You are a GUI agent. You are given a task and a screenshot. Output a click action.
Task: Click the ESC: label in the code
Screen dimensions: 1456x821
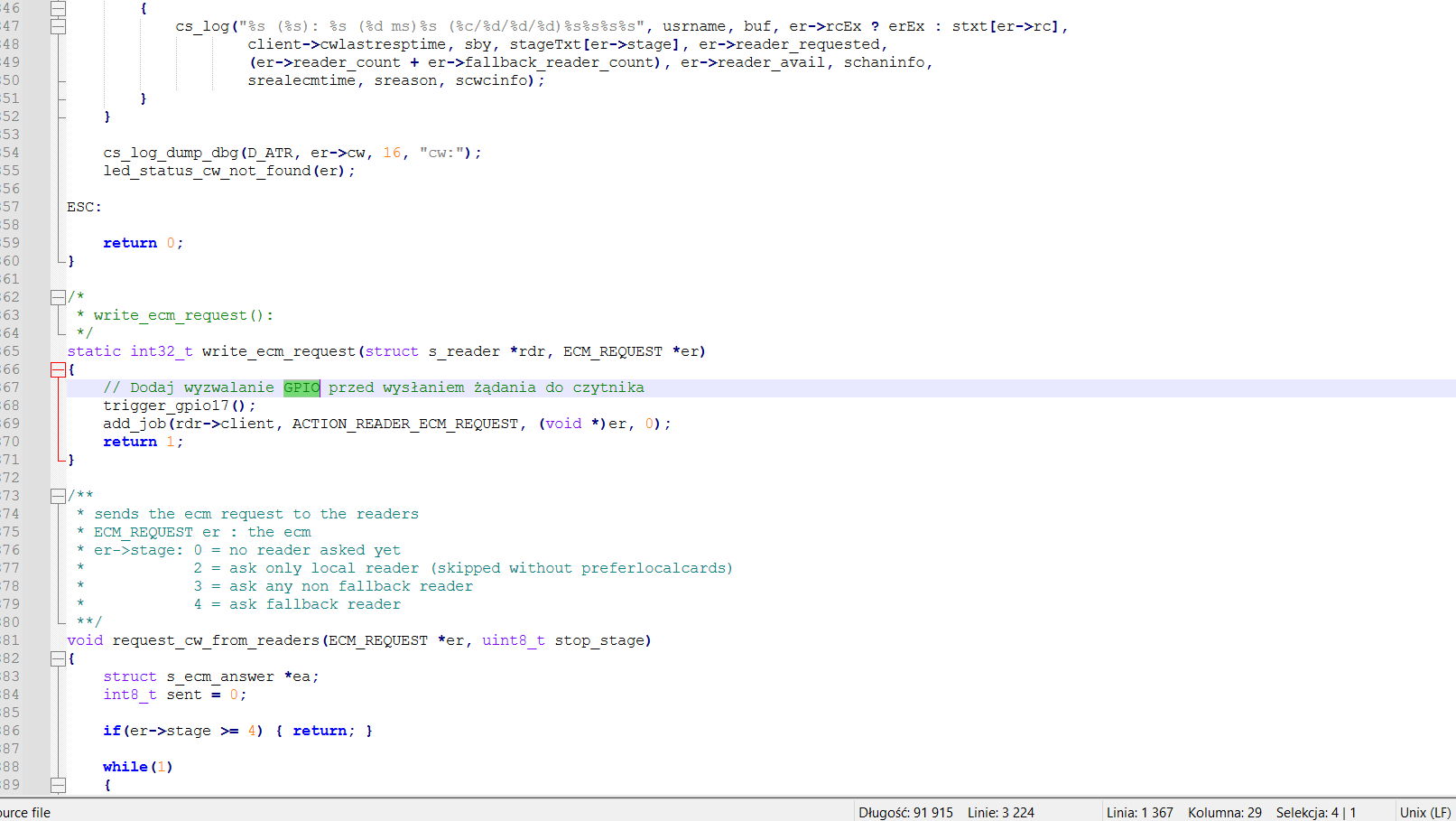(84, 207)
